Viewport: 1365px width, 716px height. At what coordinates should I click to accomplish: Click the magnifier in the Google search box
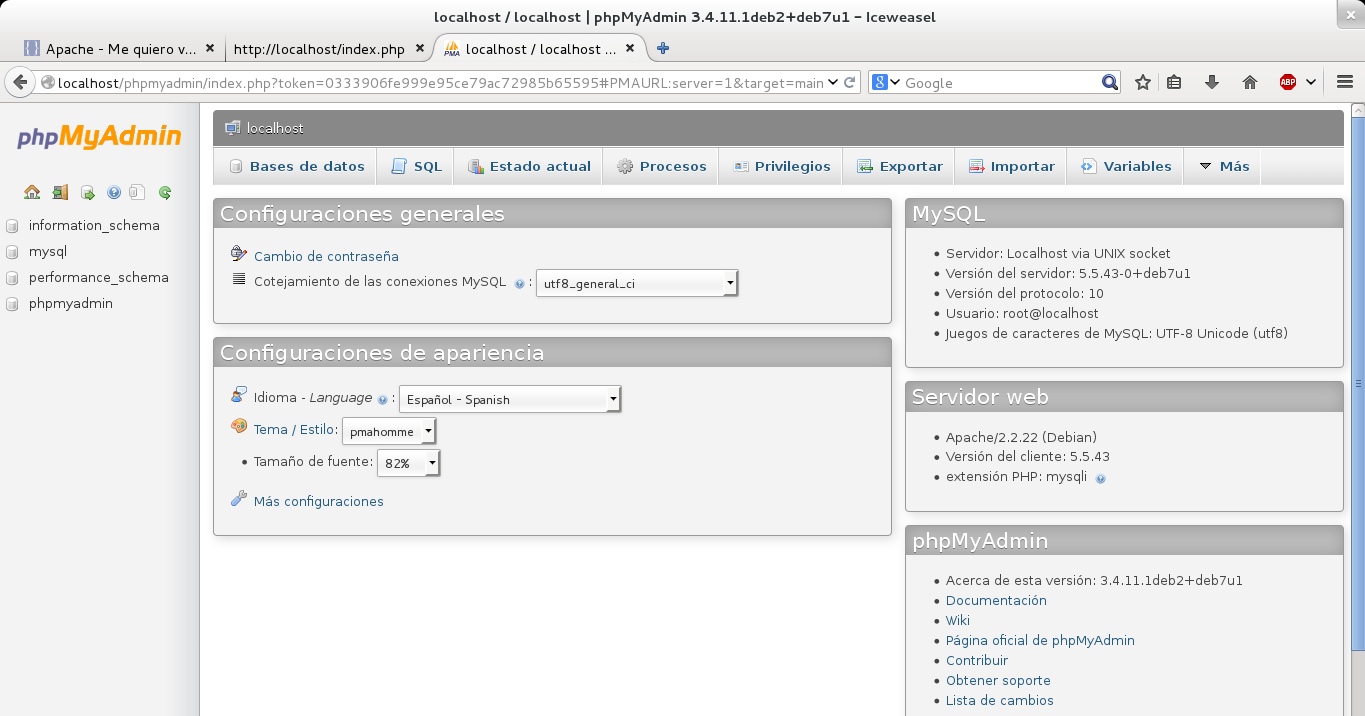[x=1110, y=83]
